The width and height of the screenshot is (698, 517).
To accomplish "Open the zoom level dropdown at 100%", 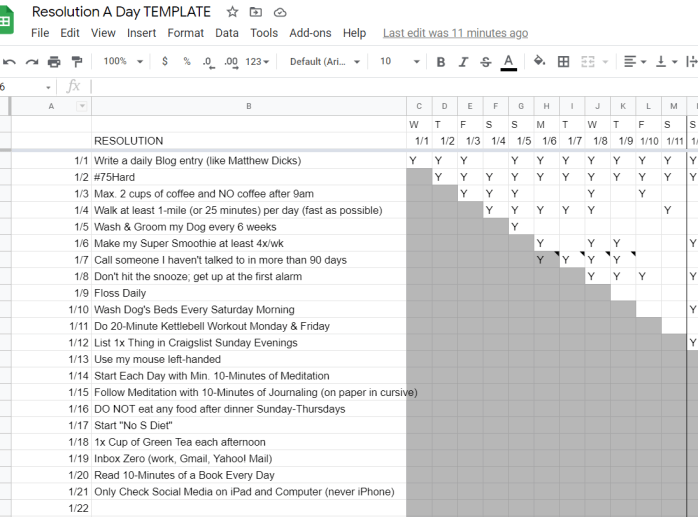I will pyautogui.click(x=122, y=62).
